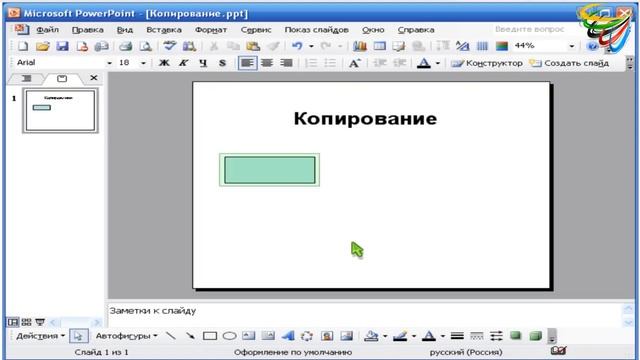Select slide 1 thumbnail

[60, 110]
